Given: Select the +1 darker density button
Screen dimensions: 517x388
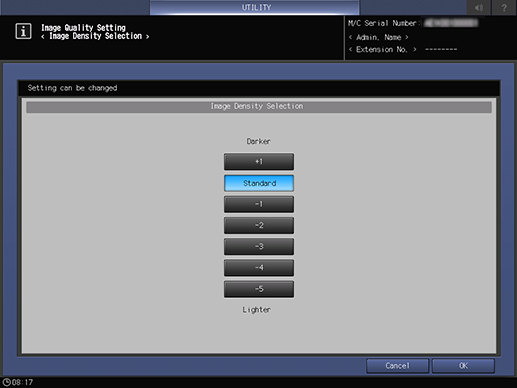Looking at the screenshot, I should pyautogui.click(x=259, y=162).
